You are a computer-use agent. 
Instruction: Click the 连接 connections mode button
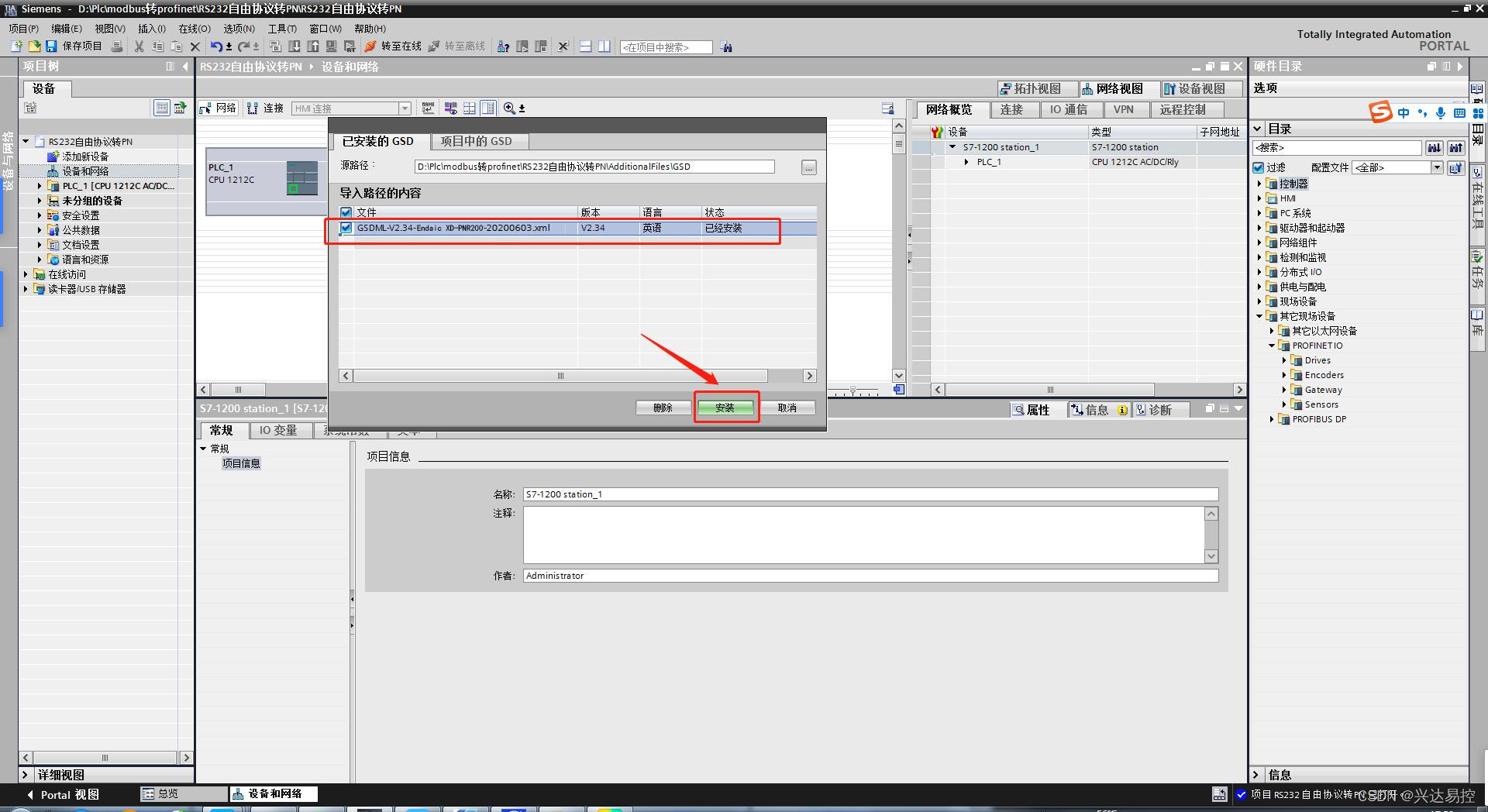click(265, 108)
